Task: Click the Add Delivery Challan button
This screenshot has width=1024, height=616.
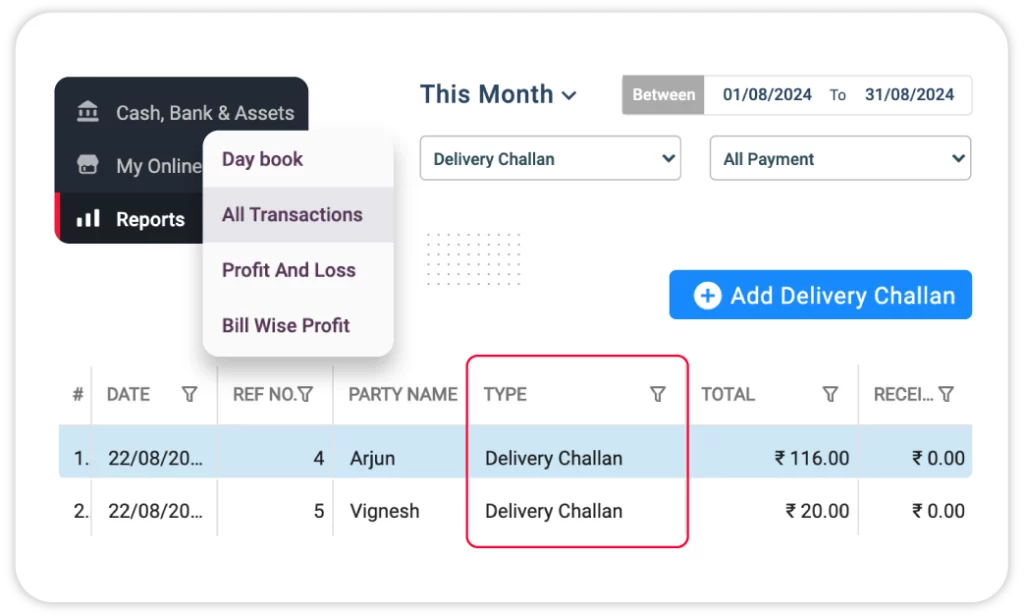Action: (820, 295)
